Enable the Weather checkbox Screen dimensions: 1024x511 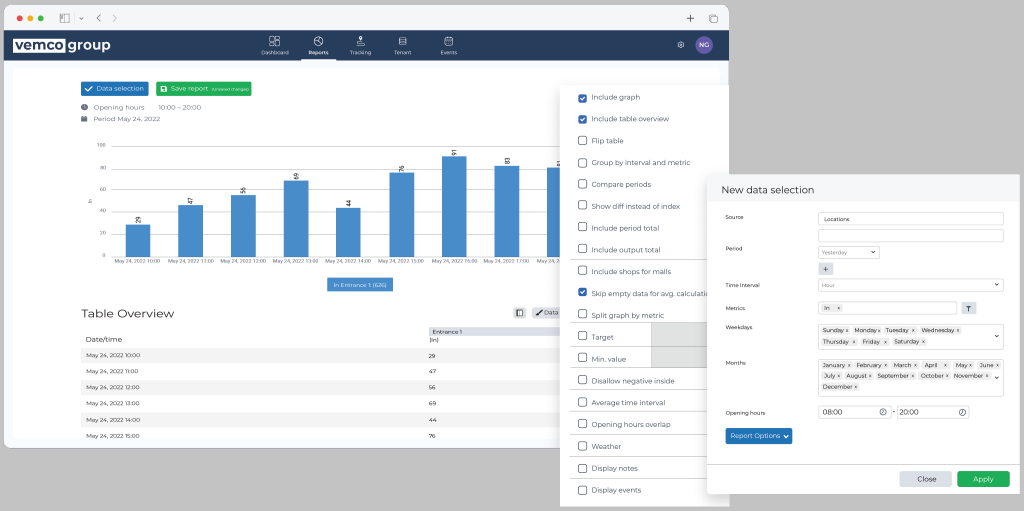(x=583, y=446)
